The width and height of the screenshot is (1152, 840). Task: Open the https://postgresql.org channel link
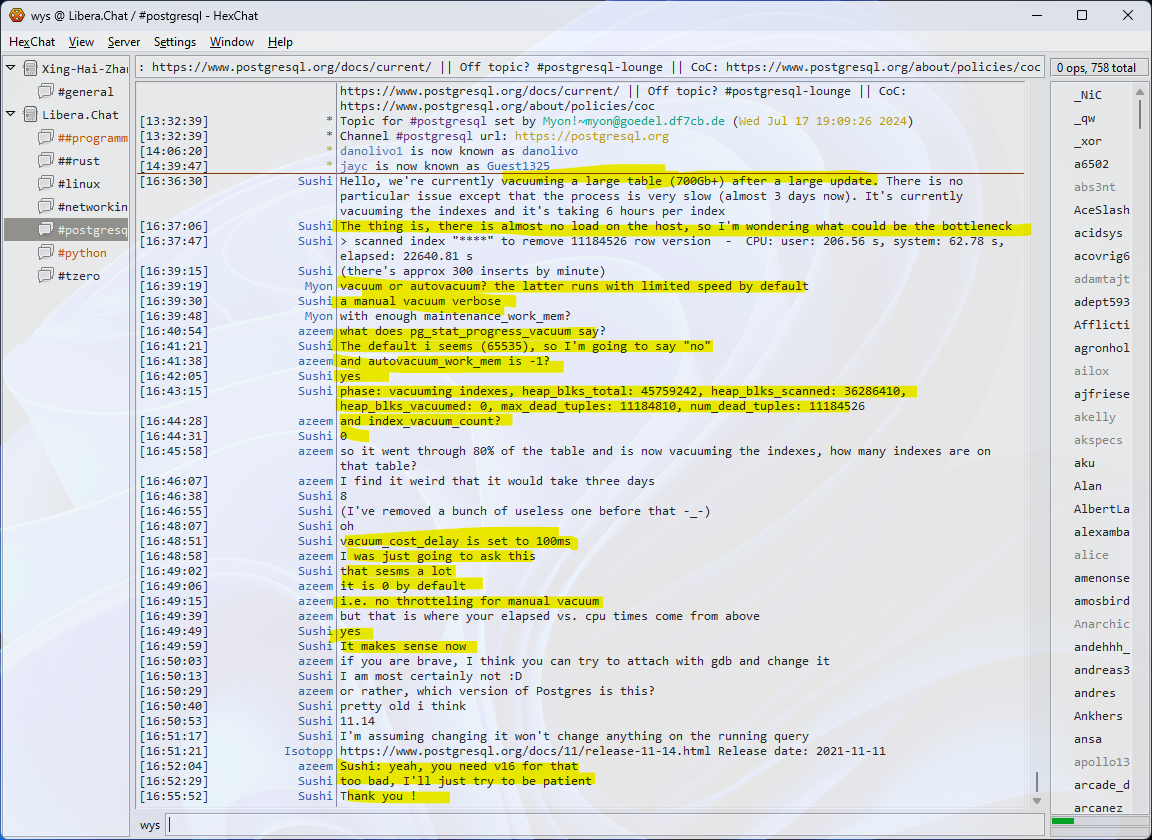pos(592,136)
